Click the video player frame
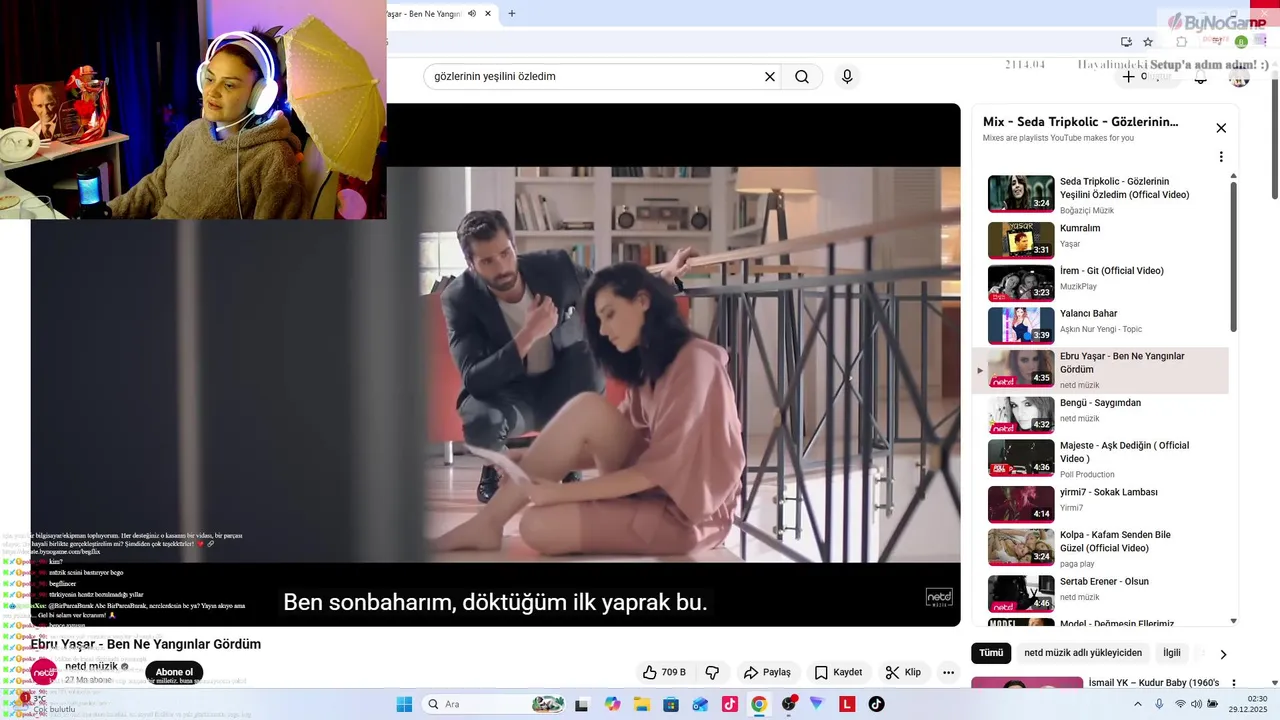The image size is (1280, 720). point(495,365)
